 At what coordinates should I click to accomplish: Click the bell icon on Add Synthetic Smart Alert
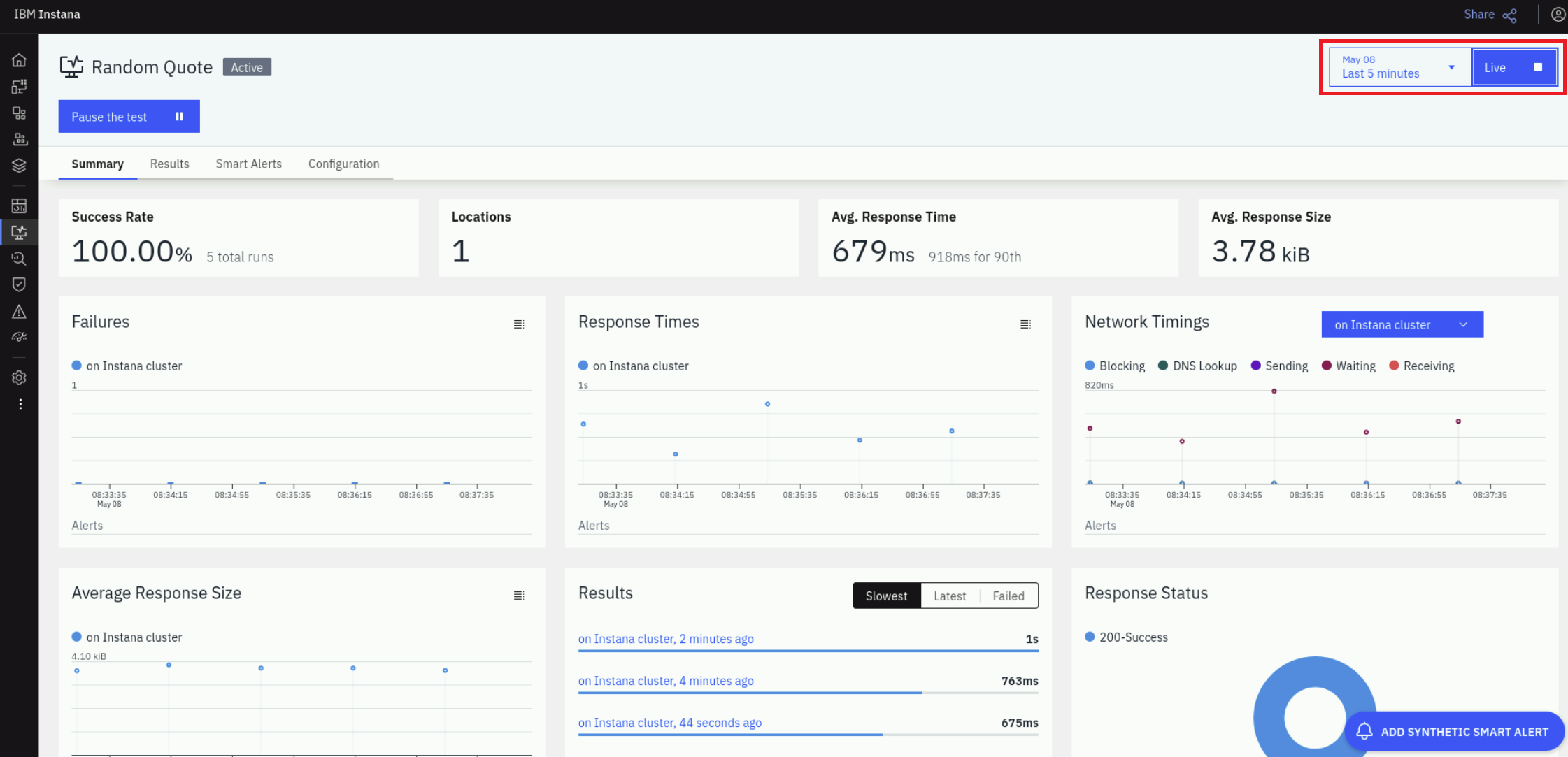(1364, 731)
